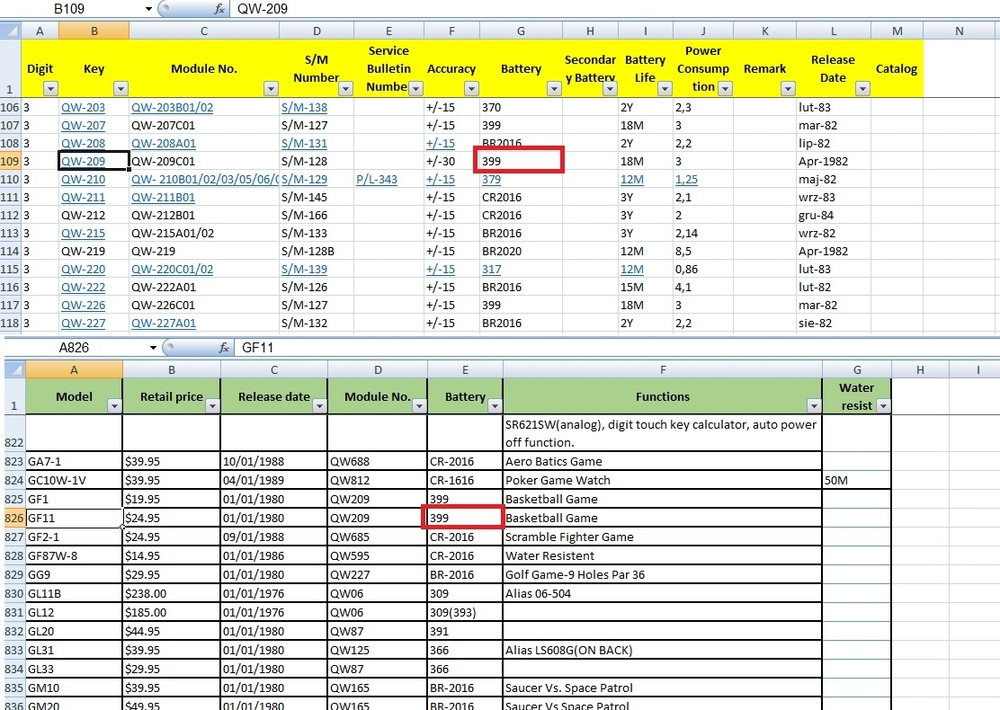Select column N header in upper sheet

pyautogui.click(x=960, y=31)
